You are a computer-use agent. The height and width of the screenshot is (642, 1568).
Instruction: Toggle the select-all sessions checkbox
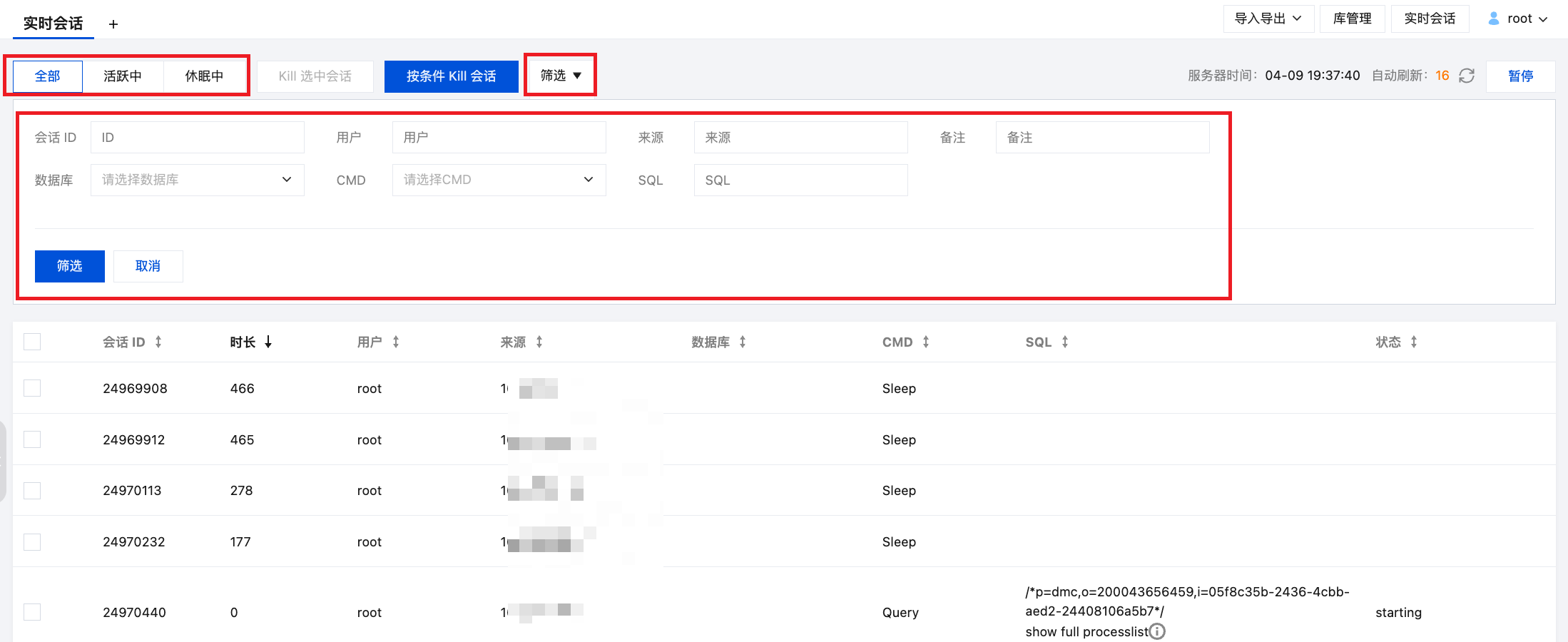click(32, 342)
